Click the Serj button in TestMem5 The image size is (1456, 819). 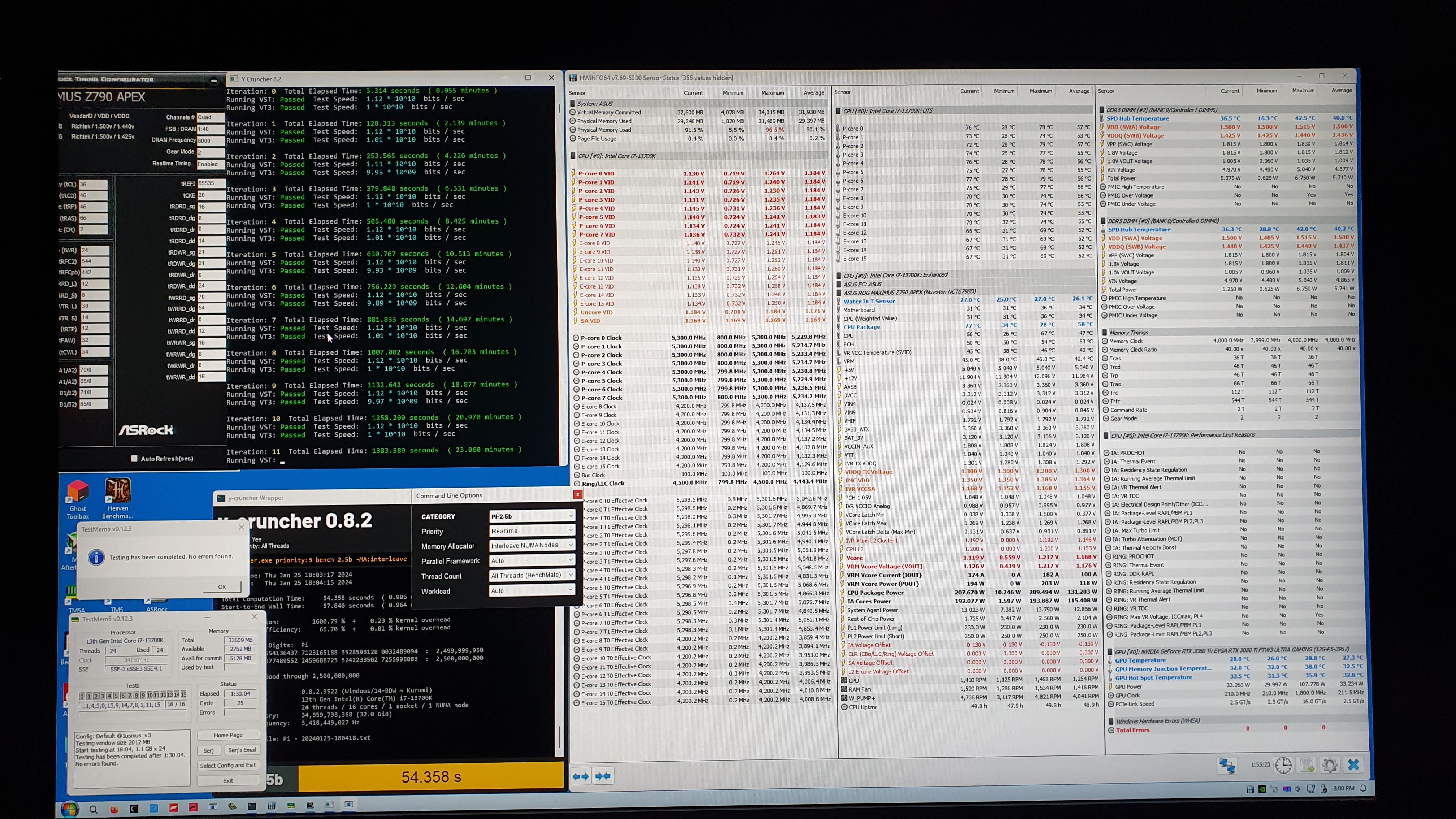209,750
